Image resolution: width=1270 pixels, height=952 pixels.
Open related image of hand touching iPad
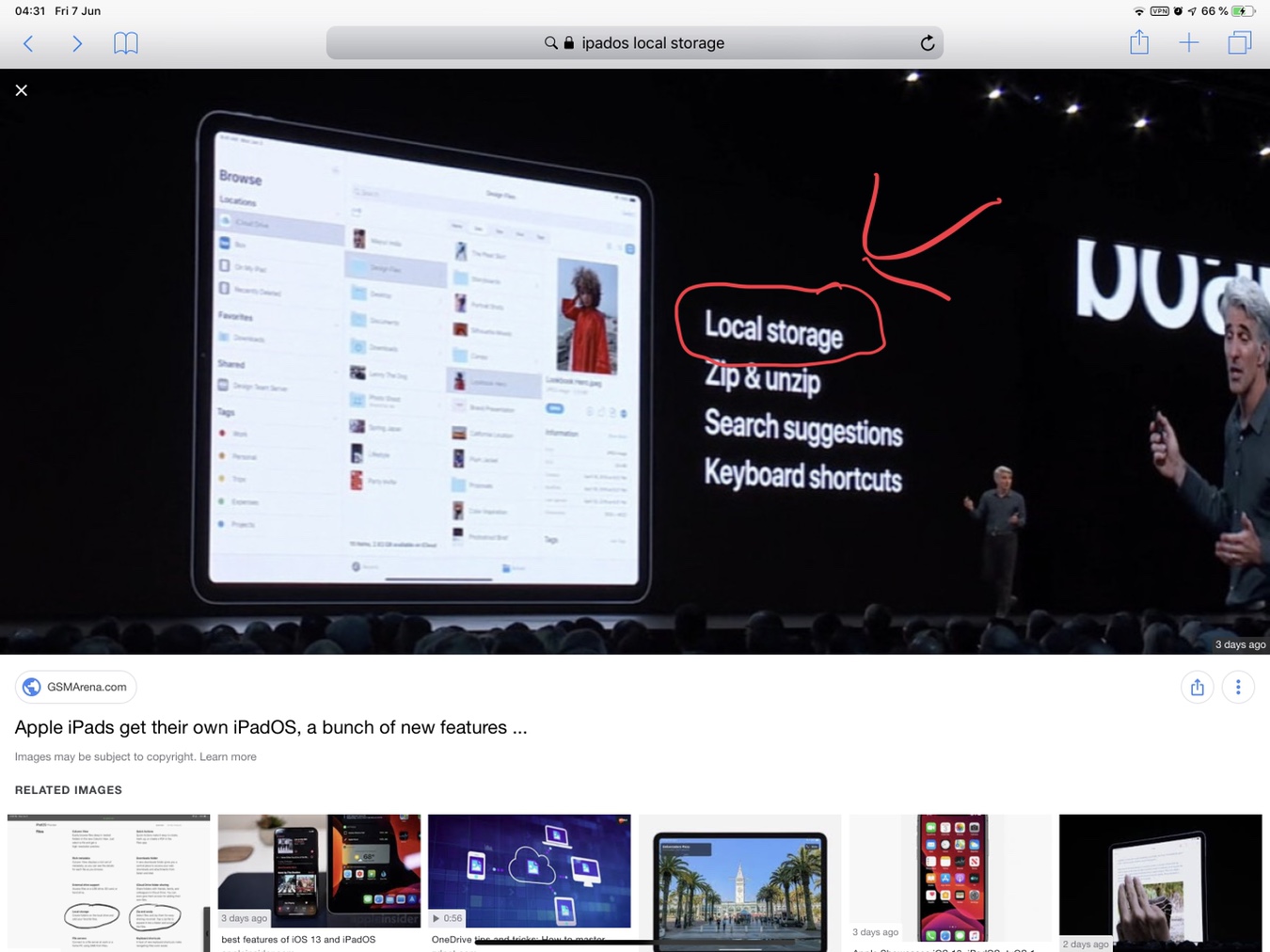[1160, 882]
